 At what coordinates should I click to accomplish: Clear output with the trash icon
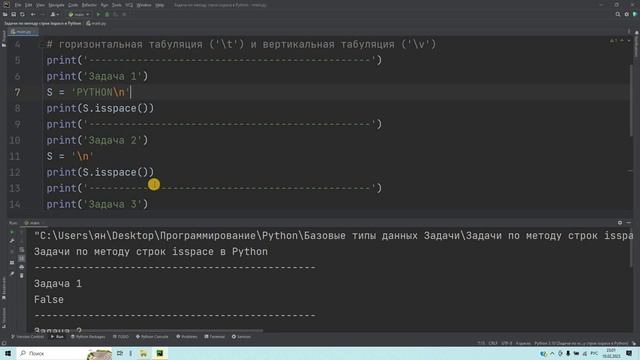(22, 276)
